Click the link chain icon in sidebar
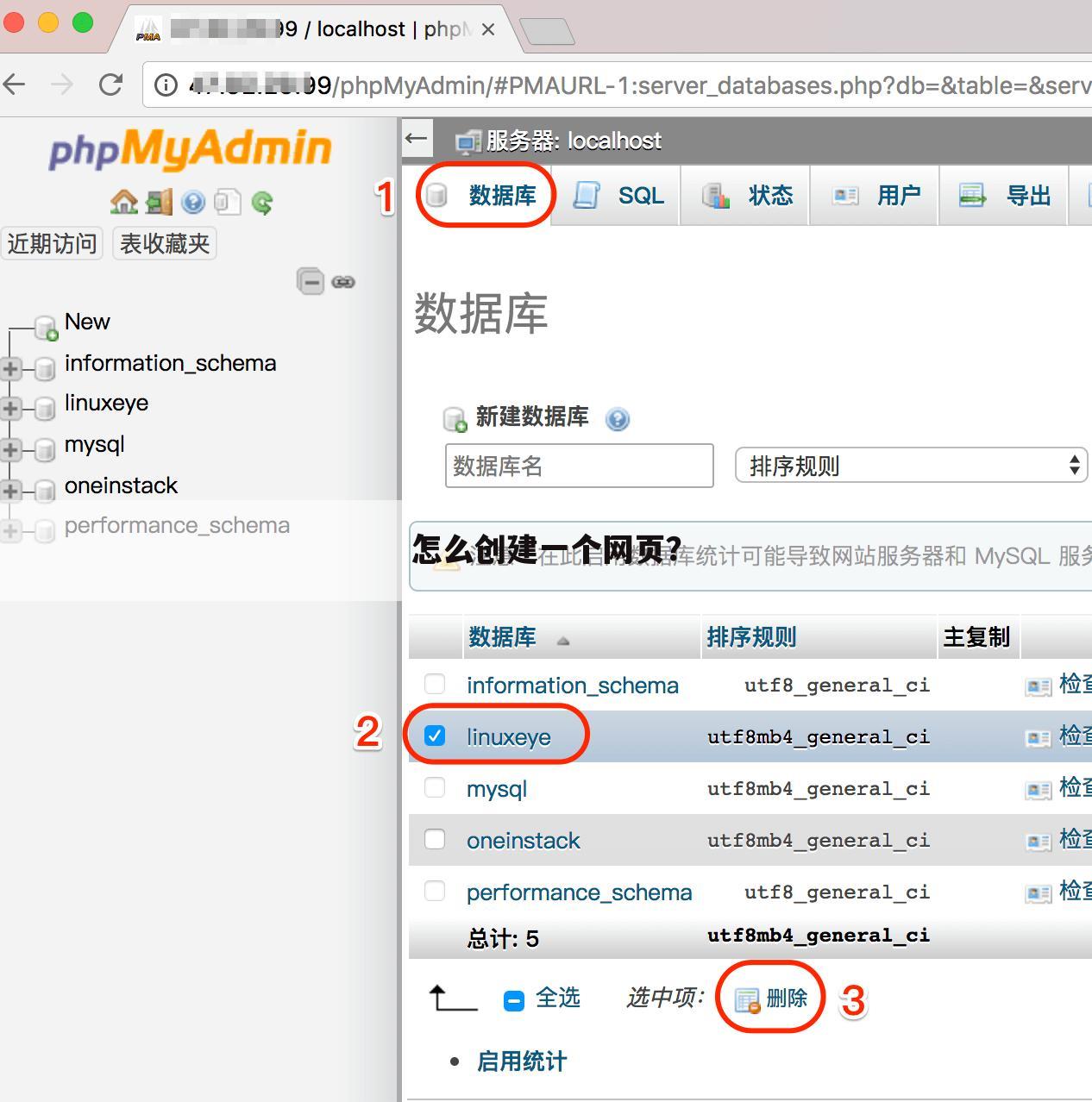The image size is (1092, 1102). click(343, 282)
